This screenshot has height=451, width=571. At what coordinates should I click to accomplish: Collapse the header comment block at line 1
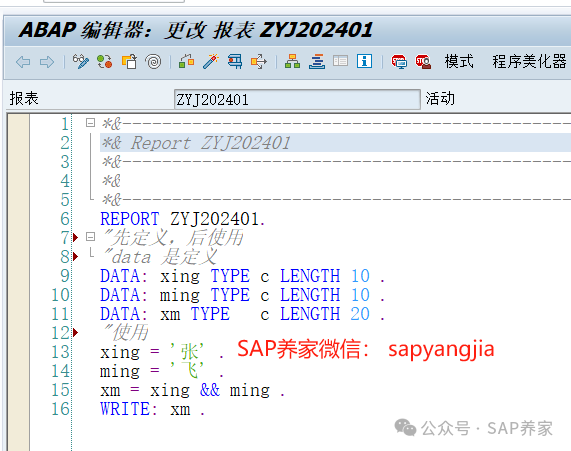[x=90, y=123]
